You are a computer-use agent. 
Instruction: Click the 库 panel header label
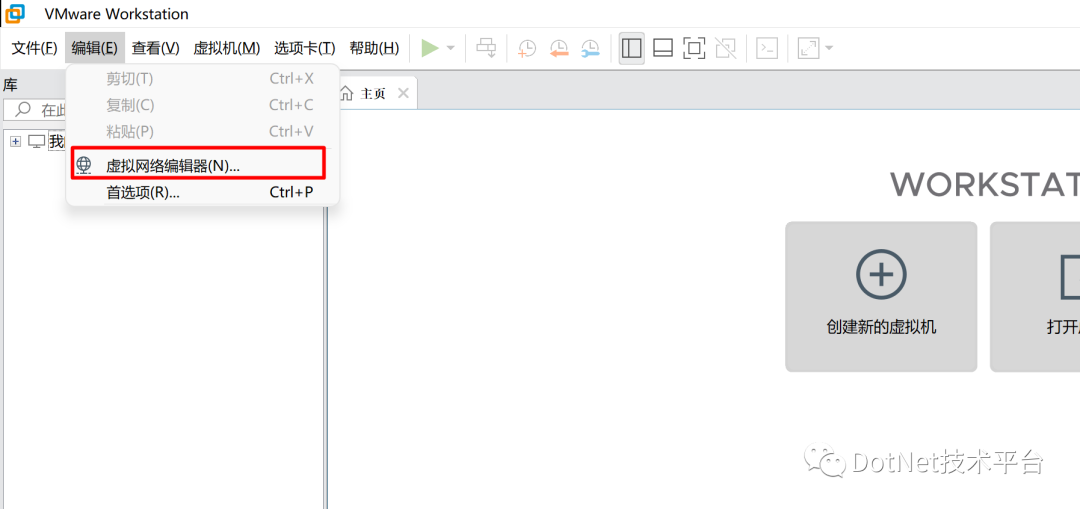(x=10, y=85)
